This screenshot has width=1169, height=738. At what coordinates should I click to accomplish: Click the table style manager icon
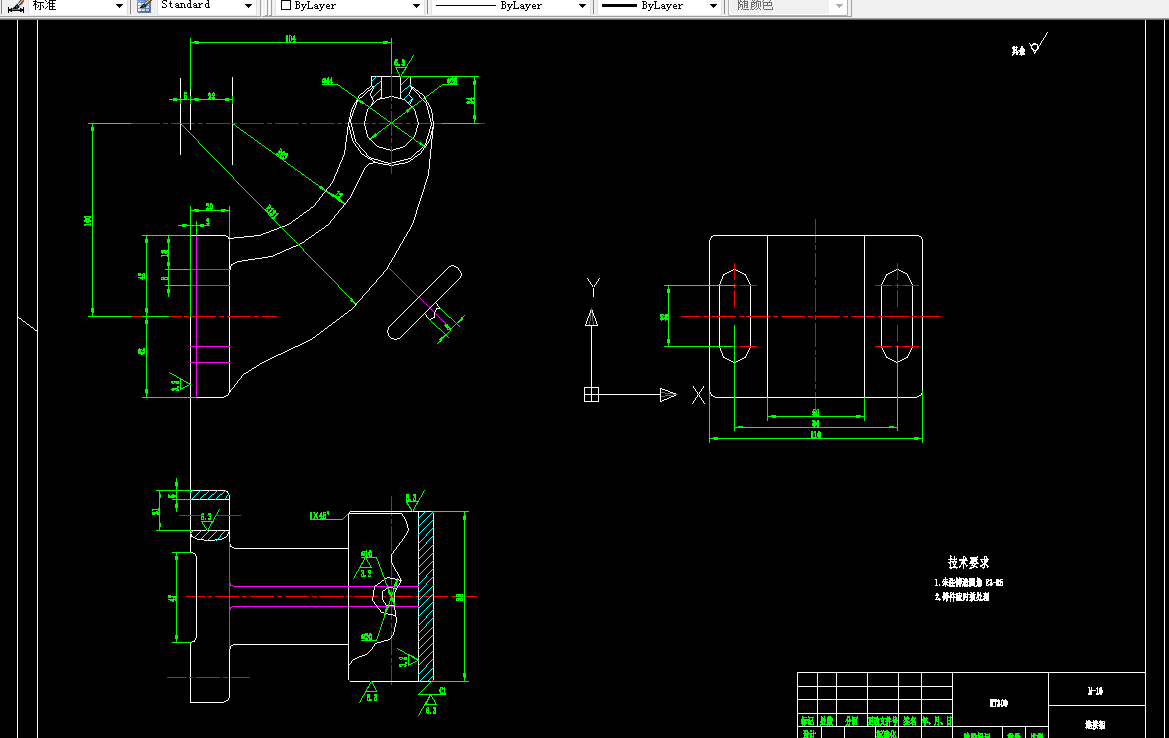point(145,6)
